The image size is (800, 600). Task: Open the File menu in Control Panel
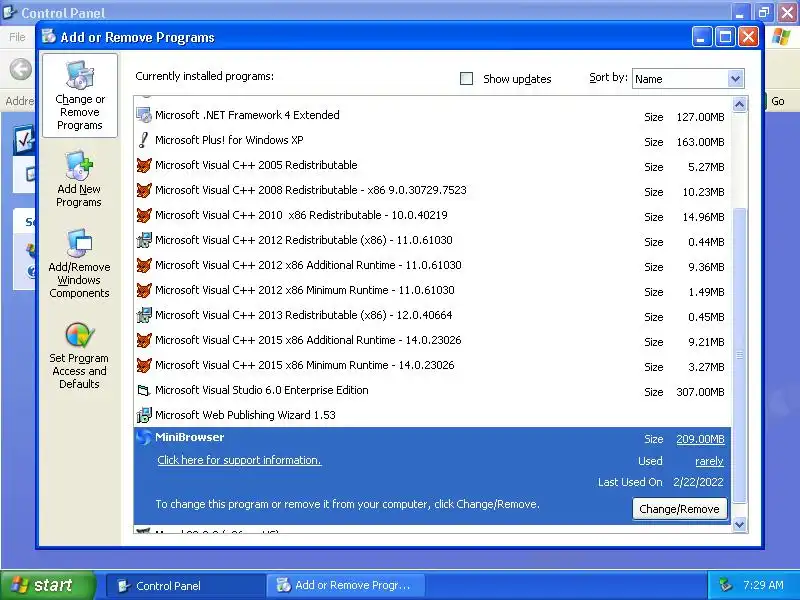tap(17, 37)
